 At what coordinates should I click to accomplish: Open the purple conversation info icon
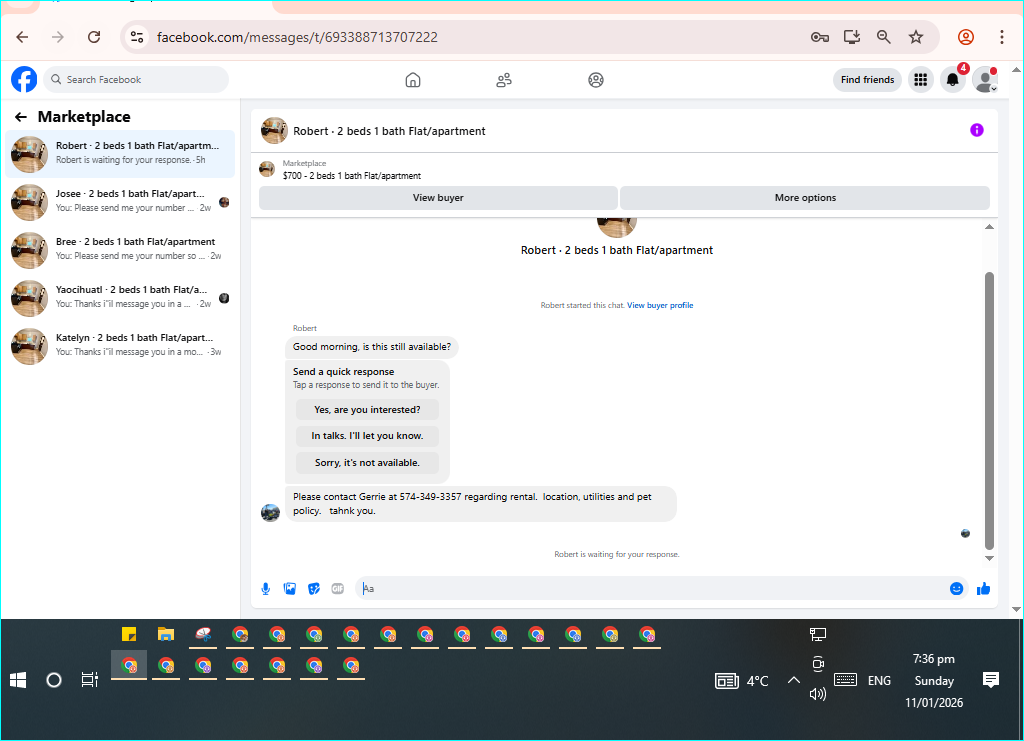(976, 130)
